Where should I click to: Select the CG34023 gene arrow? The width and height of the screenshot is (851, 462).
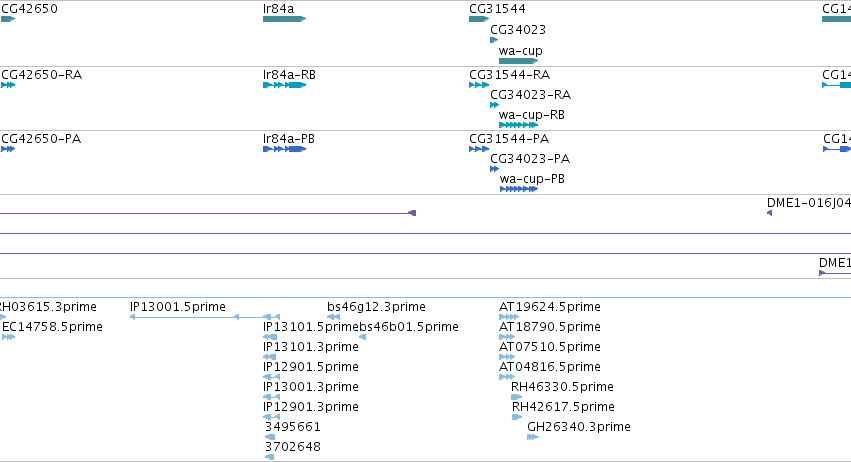[494, 40]
